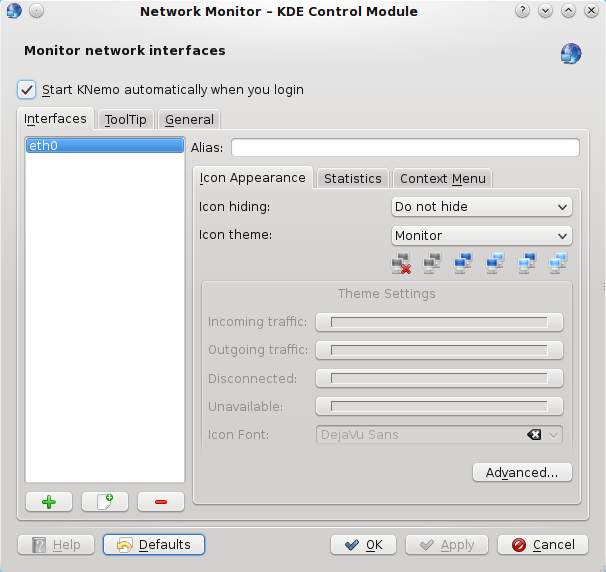Click the last monitor theme preview icon
The width and height of the screenshot is (606, 572).
coord(558,263)
